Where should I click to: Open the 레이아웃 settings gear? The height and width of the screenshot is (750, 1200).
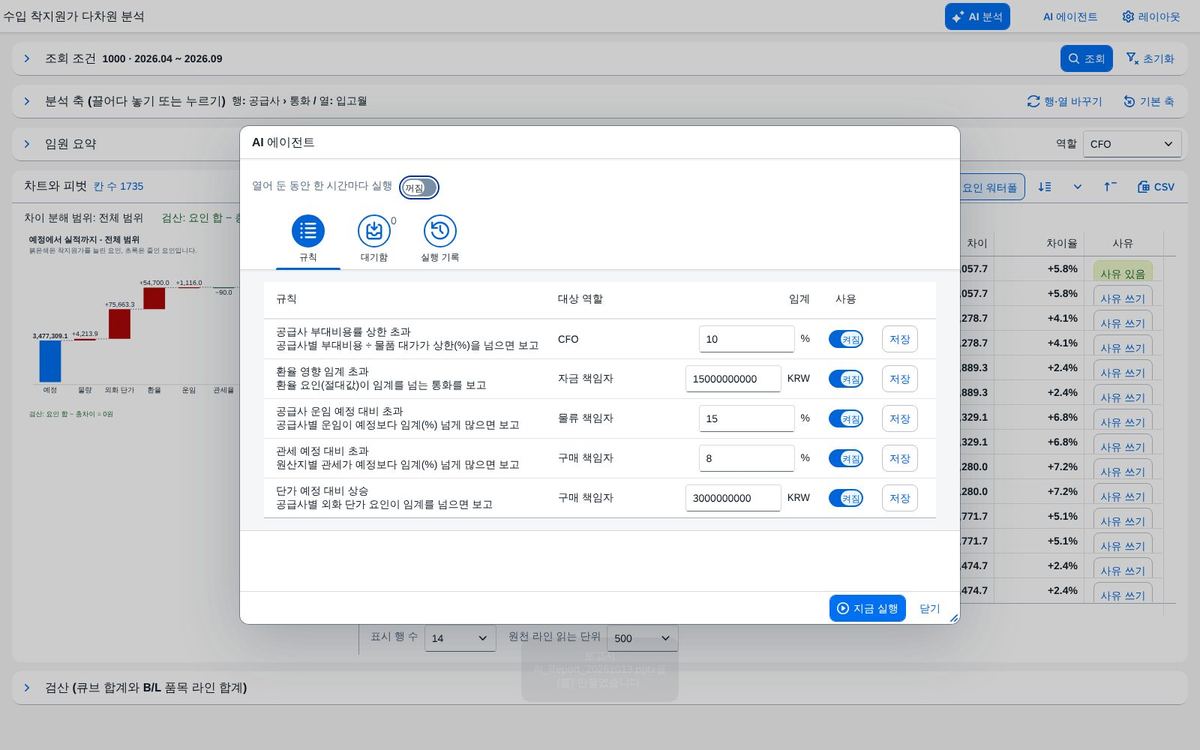pos(1151,17)
